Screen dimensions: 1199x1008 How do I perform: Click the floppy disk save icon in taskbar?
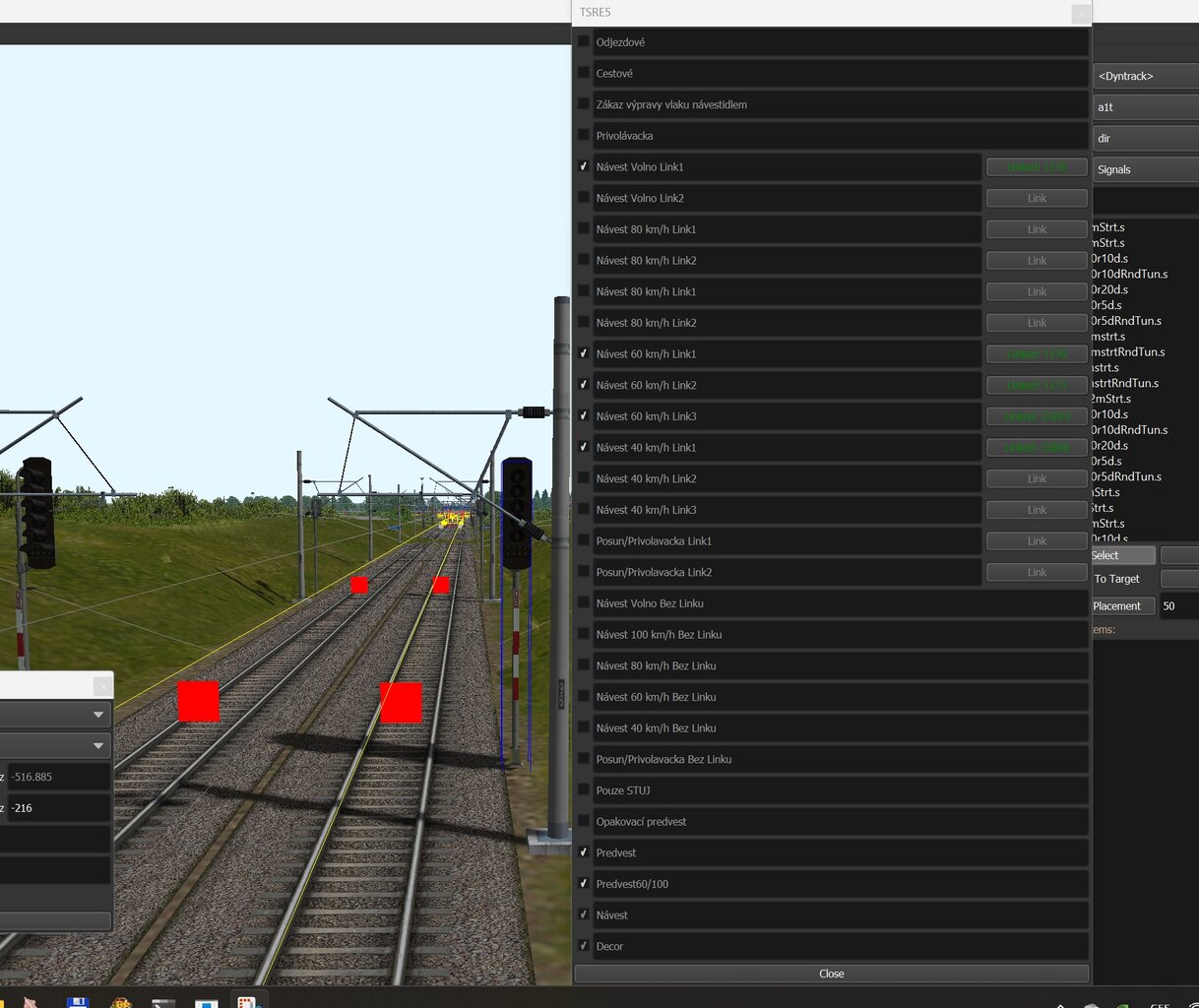click(78, 1003)
